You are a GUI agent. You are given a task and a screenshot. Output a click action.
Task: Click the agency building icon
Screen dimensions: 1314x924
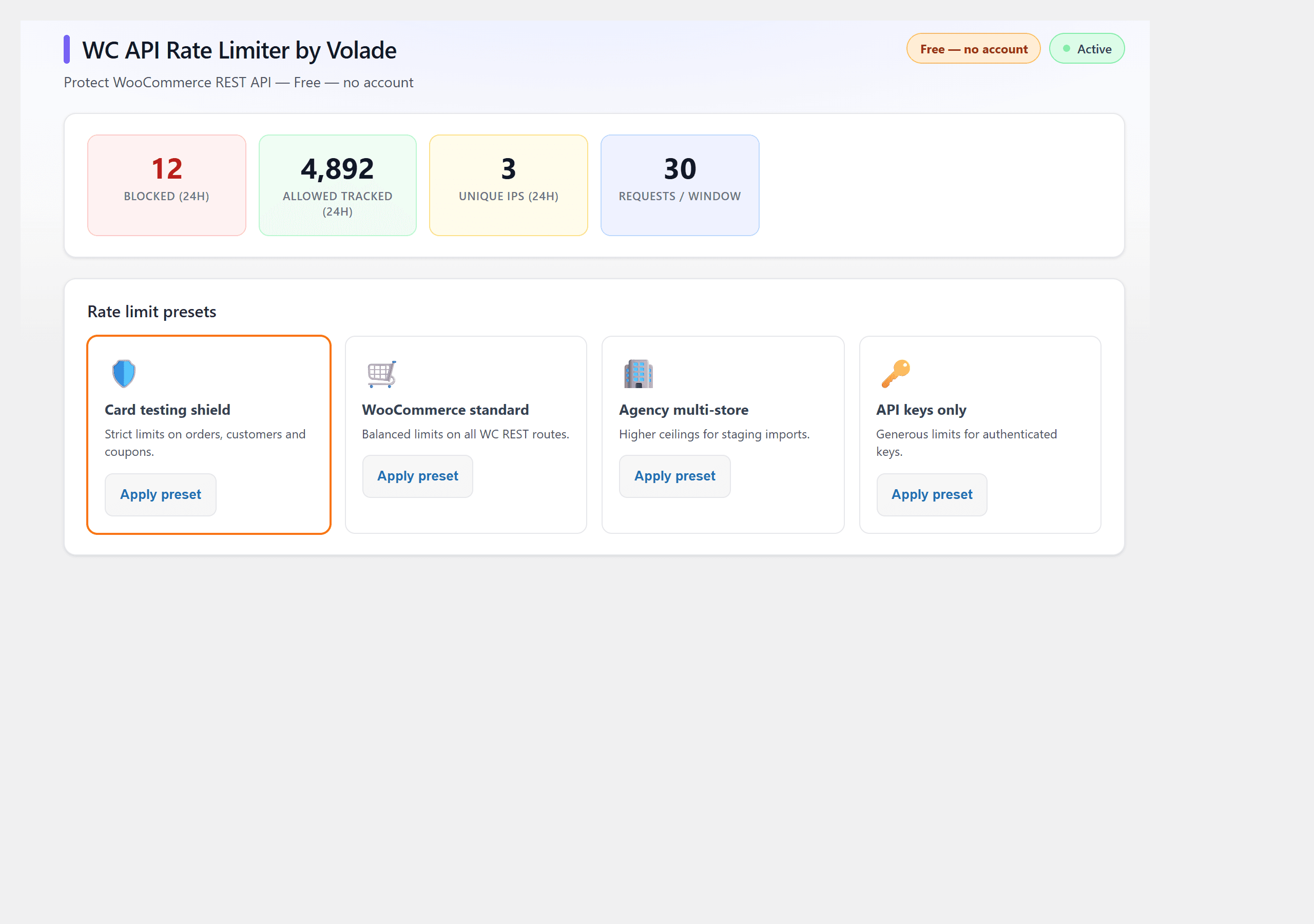638,374
